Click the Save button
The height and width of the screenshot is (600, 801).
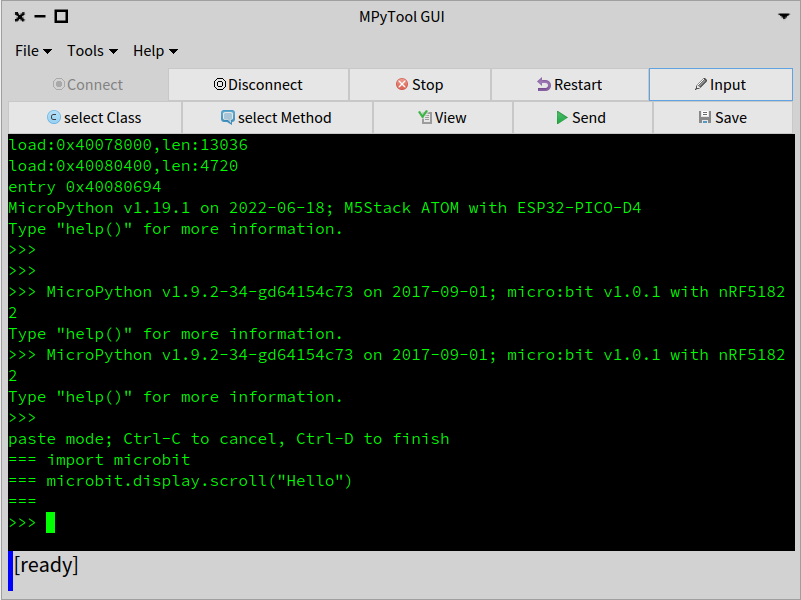[723, 118]
